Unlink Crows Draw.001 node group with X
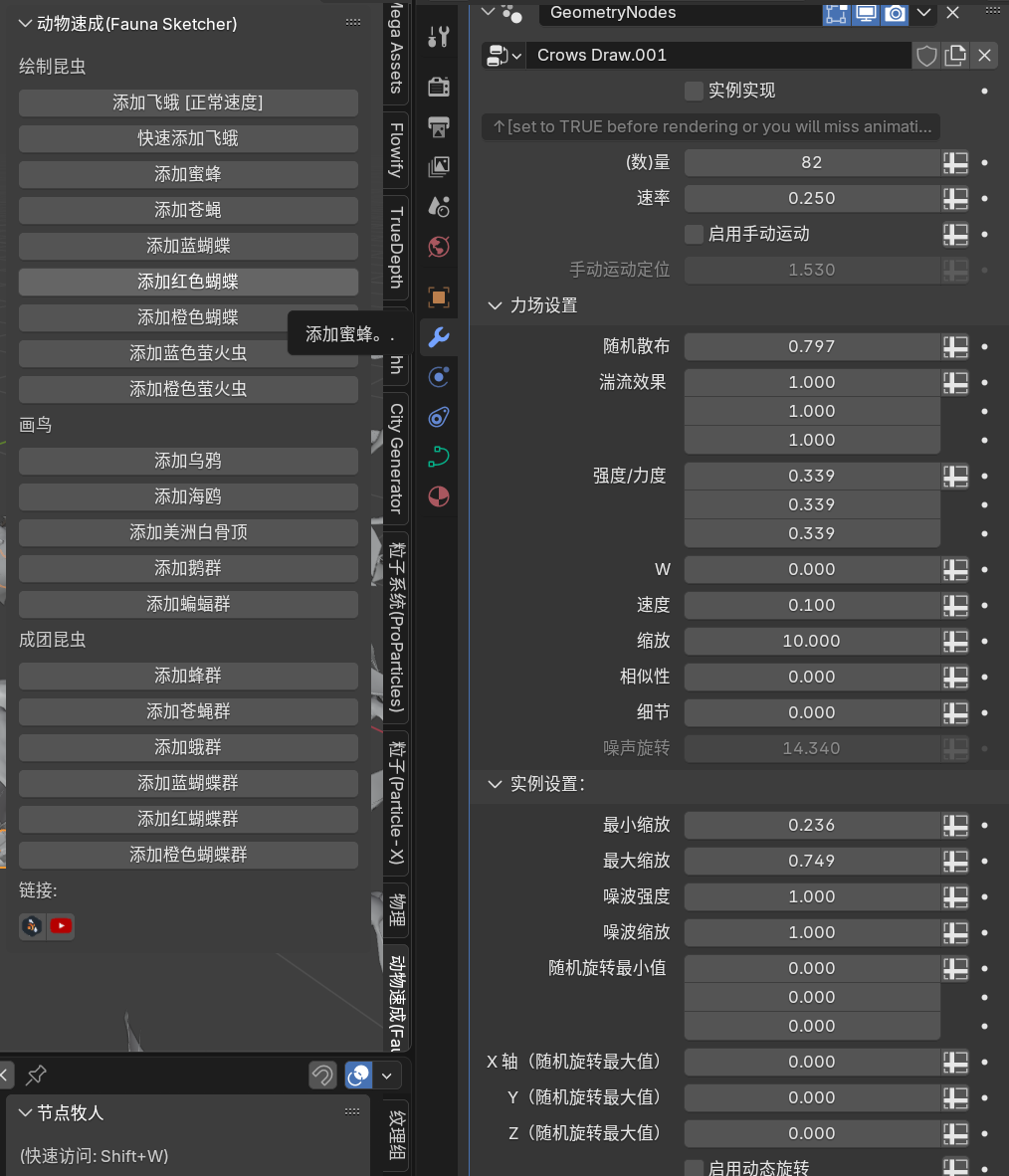Screen dimensions: 1009x1176 (984, 56)
